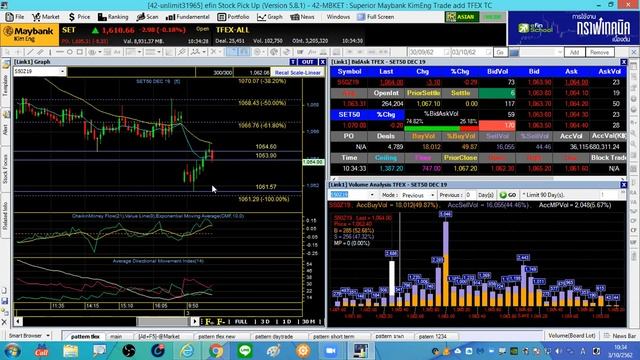This screenshot has width=640, height=360.
Task: Open the News menu
Action: click(x=302, y=17)
